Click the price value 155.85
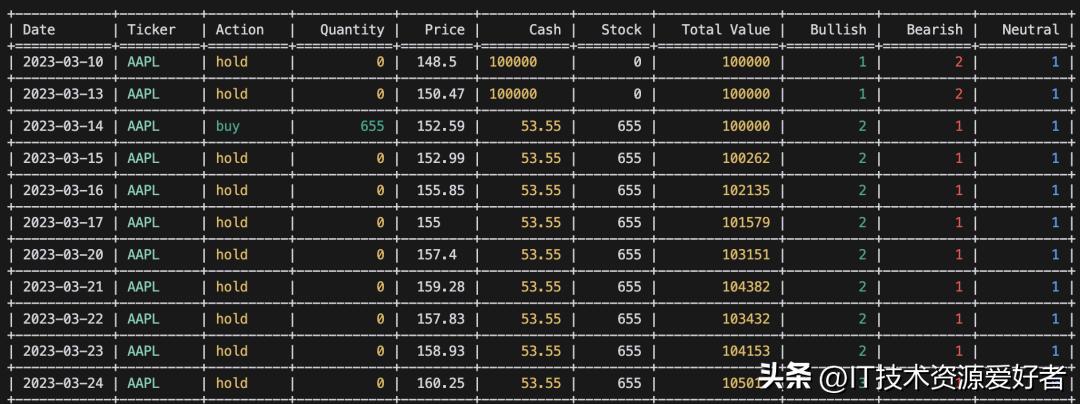The image size is (1080, 404). (440, 190)
